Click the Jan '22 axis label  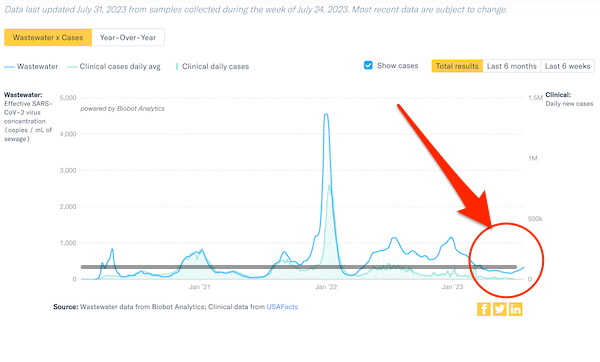(x=326, y=287)
